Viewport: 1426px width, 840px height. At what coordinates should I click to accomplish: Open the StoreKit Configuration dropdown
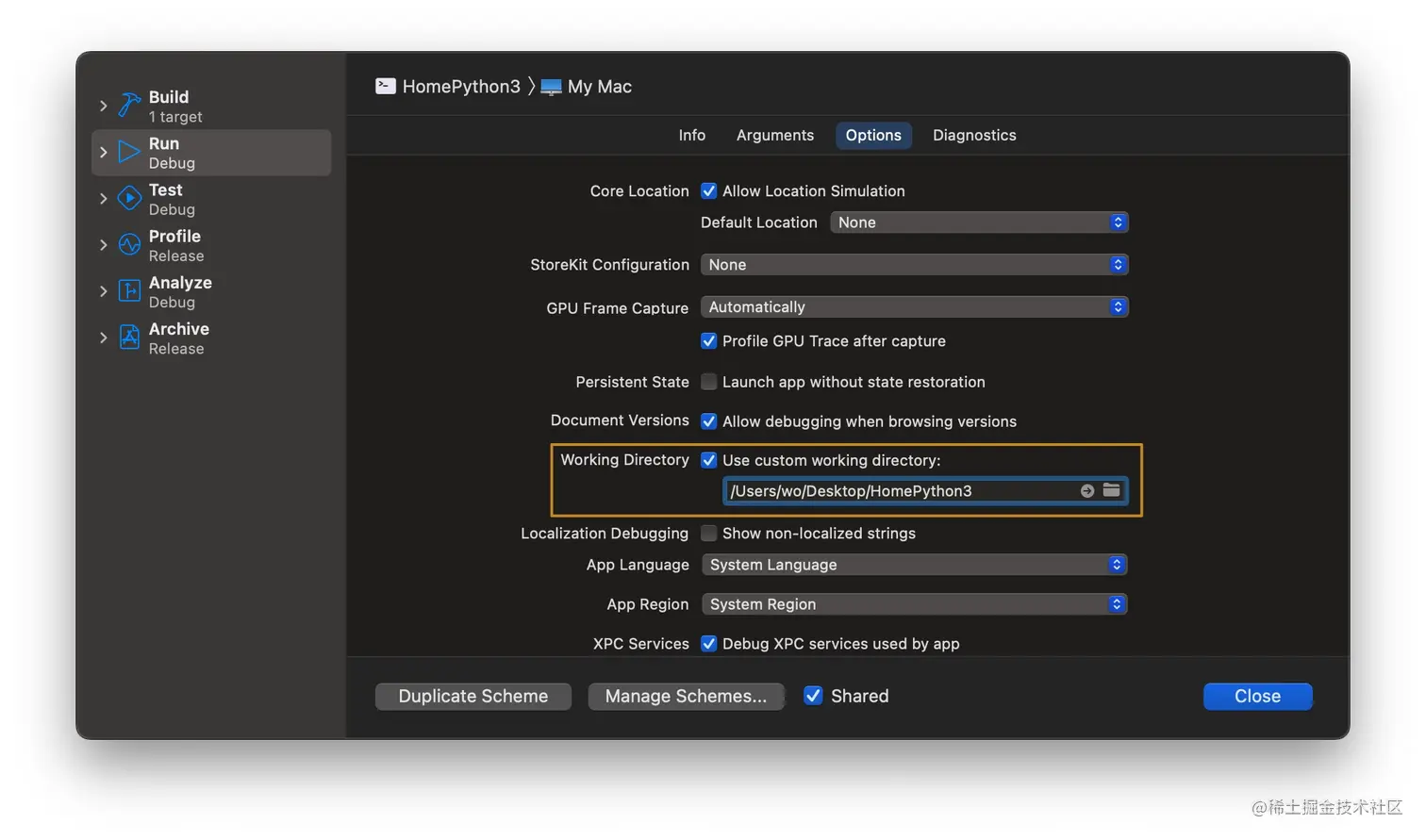click(x=914, y=265)
